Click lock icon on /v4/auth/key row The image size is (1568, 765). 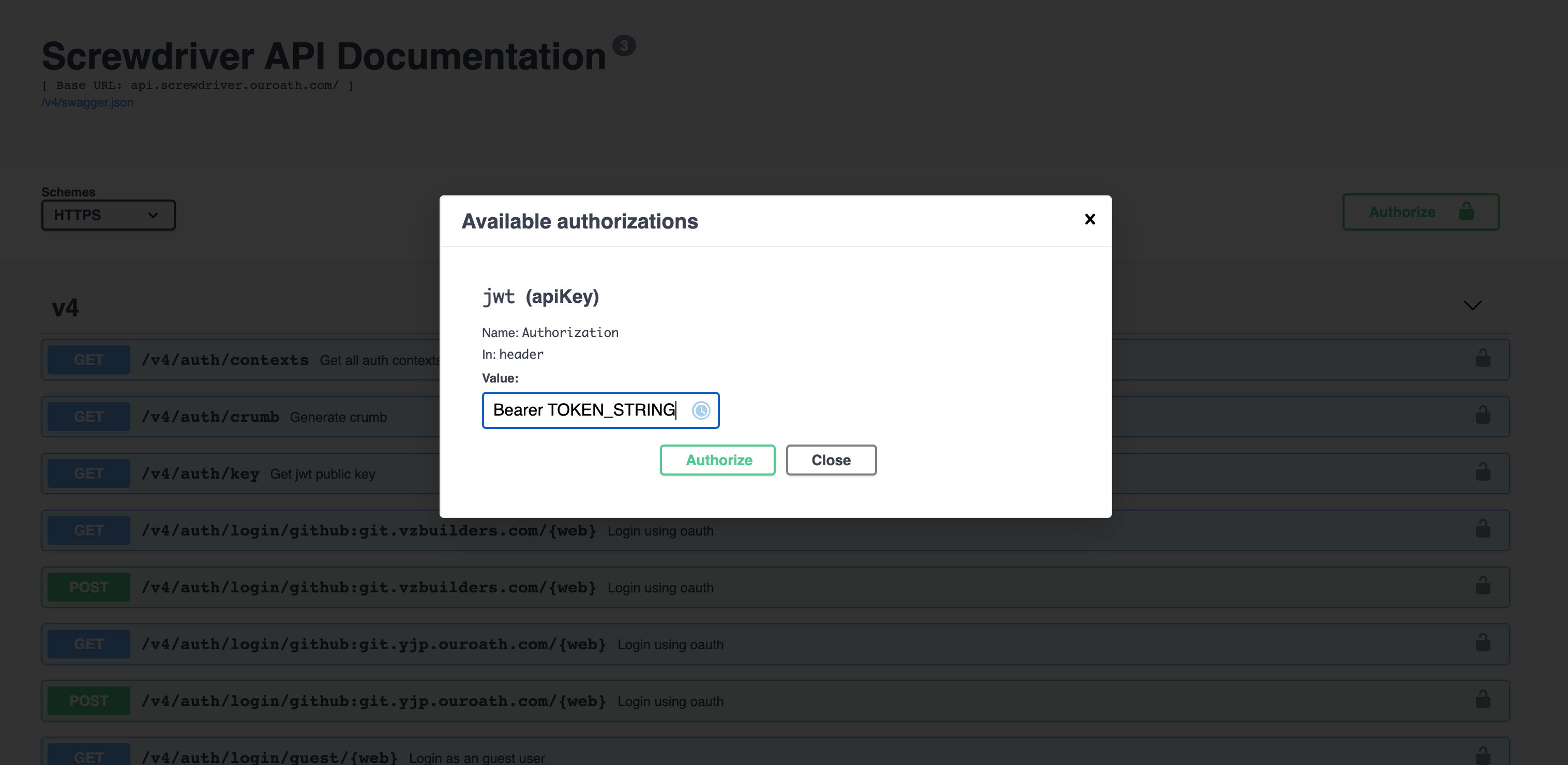1483,471
